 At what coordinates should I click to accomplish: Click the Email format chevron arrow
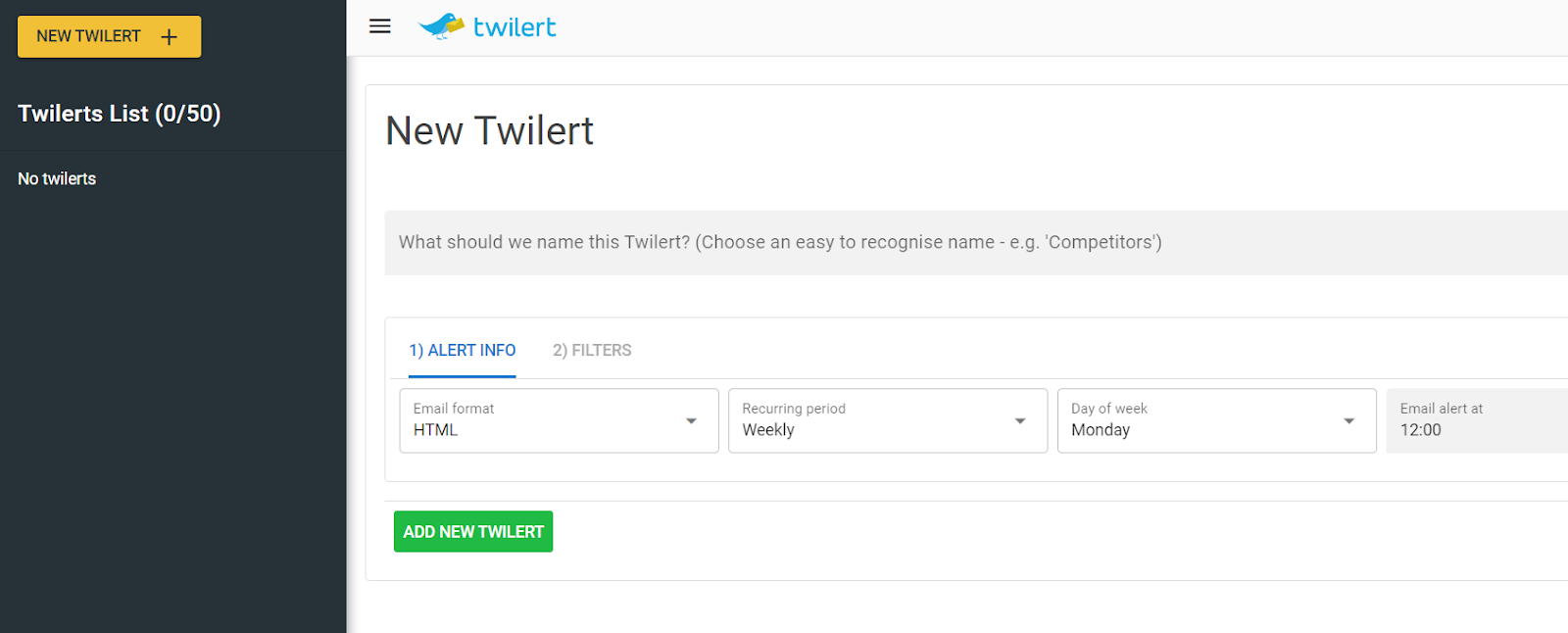point(691,420)
